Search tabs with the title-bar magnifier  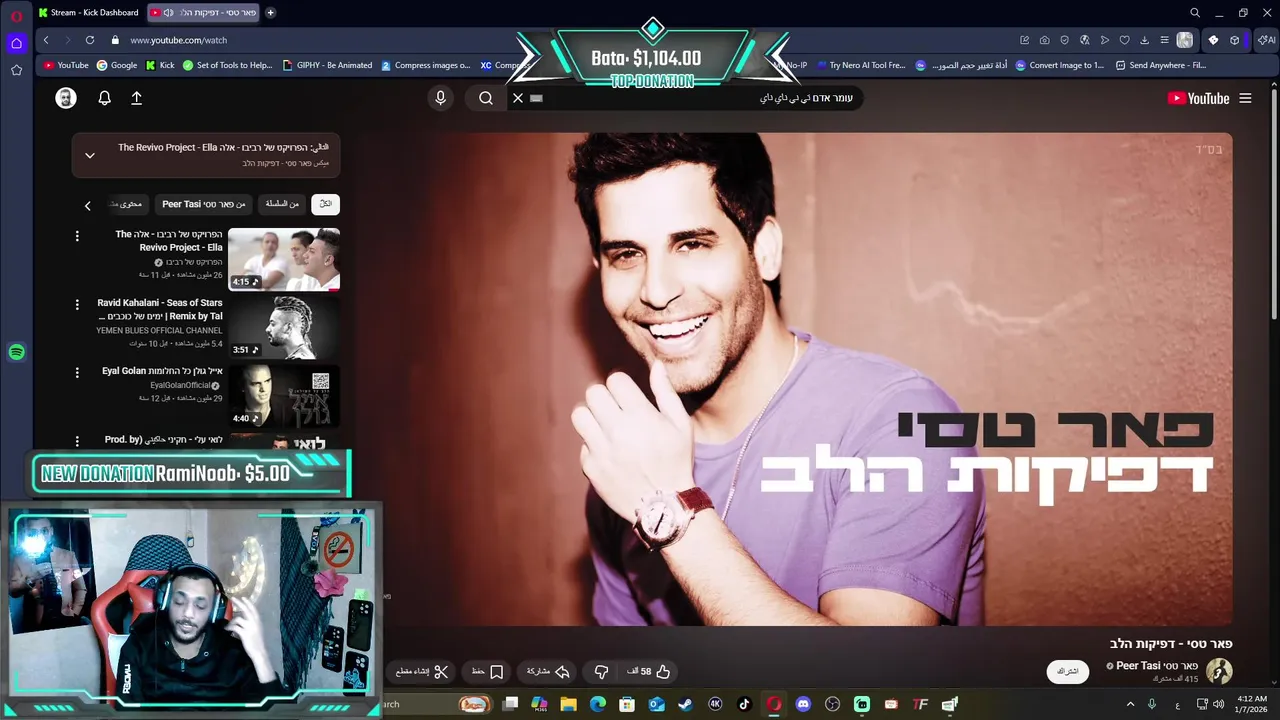1195,13
